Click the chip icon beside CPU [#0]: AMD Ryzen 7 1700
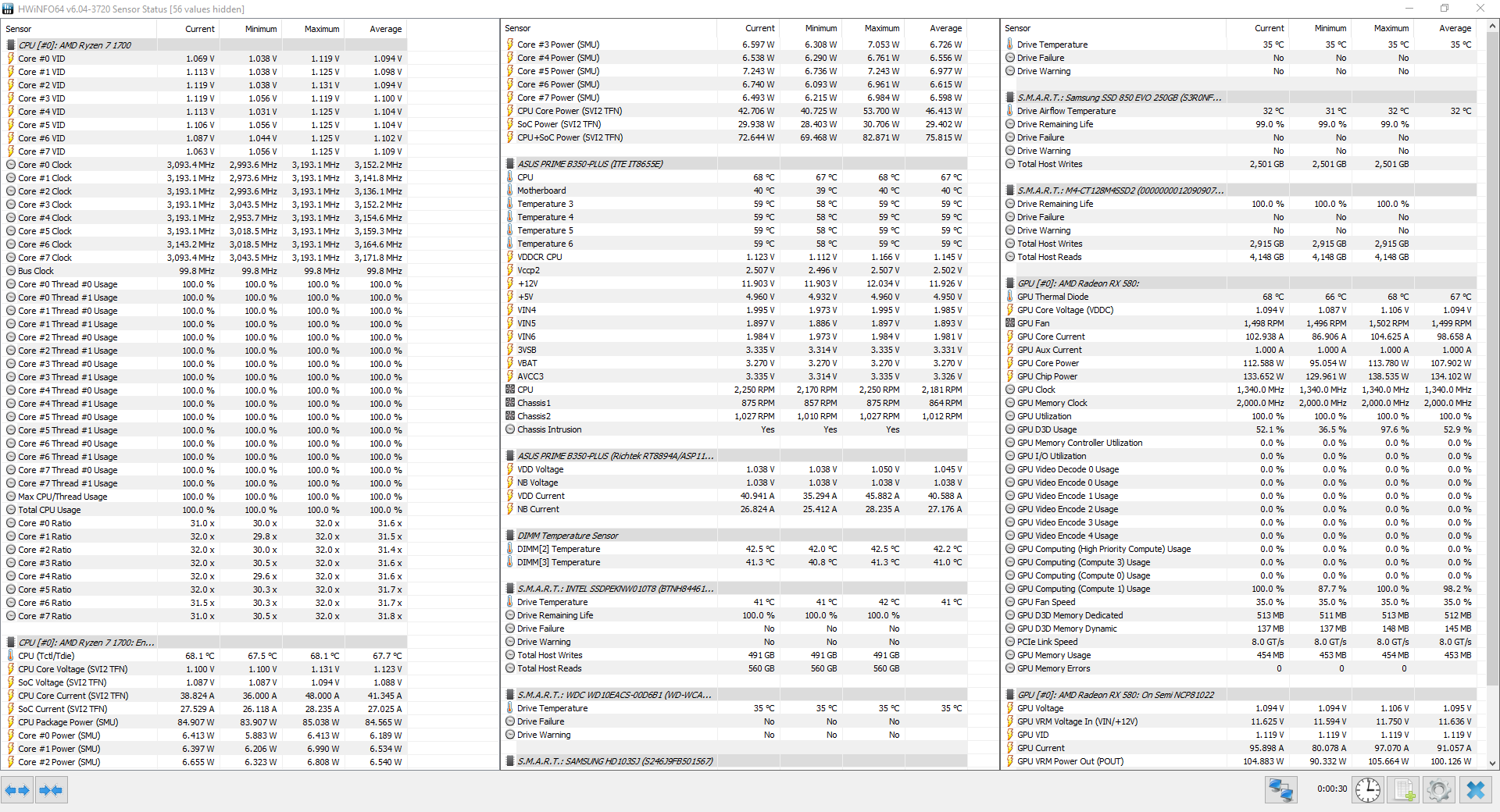Screen dimensions: 1500x812 point(11,45)
